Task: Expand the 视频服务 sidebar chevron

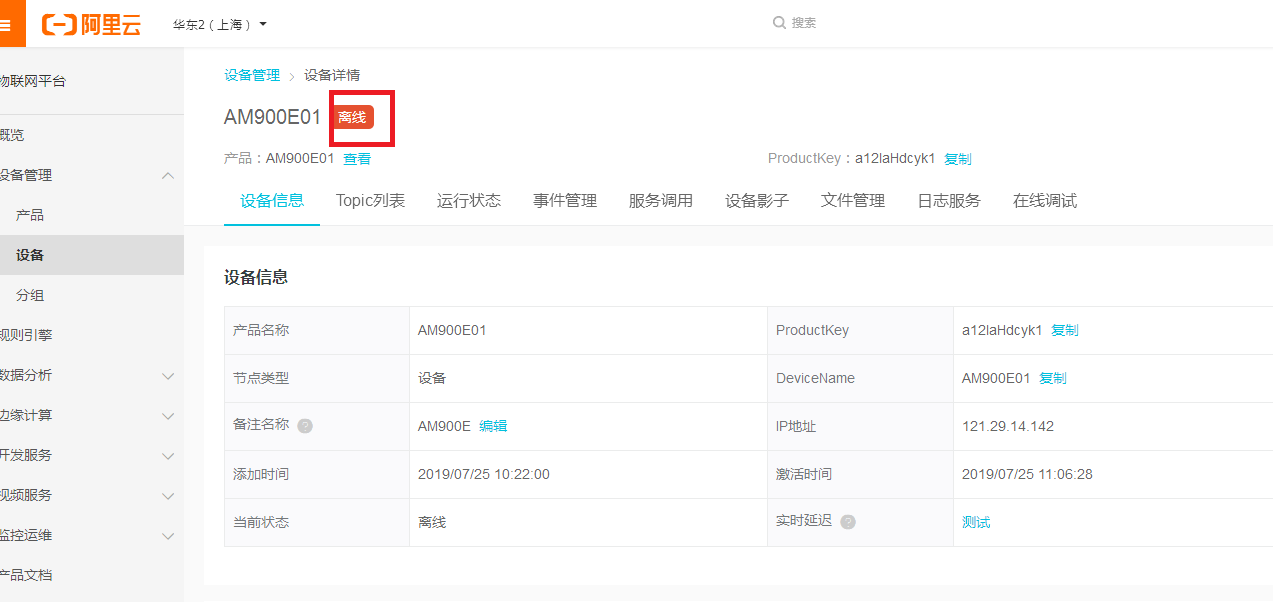Action: click(x=168, y=495)
